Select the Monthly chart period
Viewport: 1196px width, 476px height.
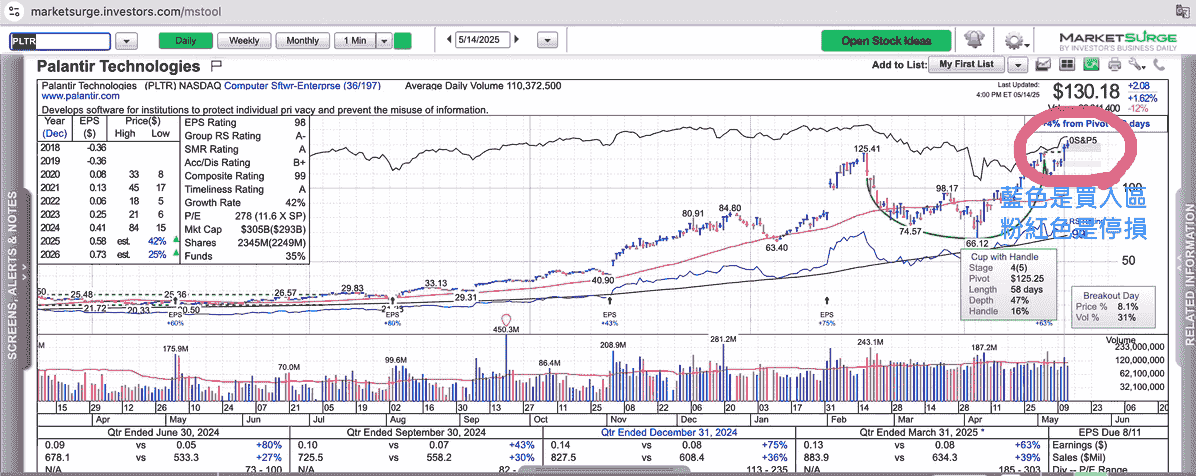point(303,40)
